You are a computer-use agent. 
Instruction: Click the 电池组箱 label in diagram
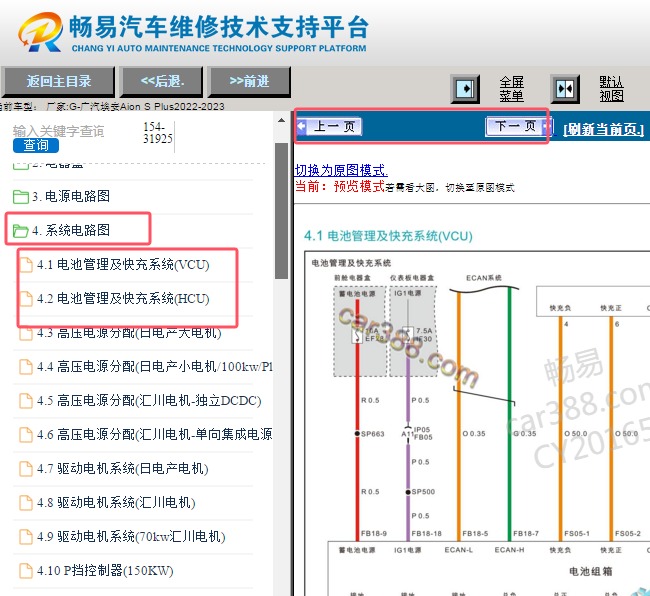(590, 572)
